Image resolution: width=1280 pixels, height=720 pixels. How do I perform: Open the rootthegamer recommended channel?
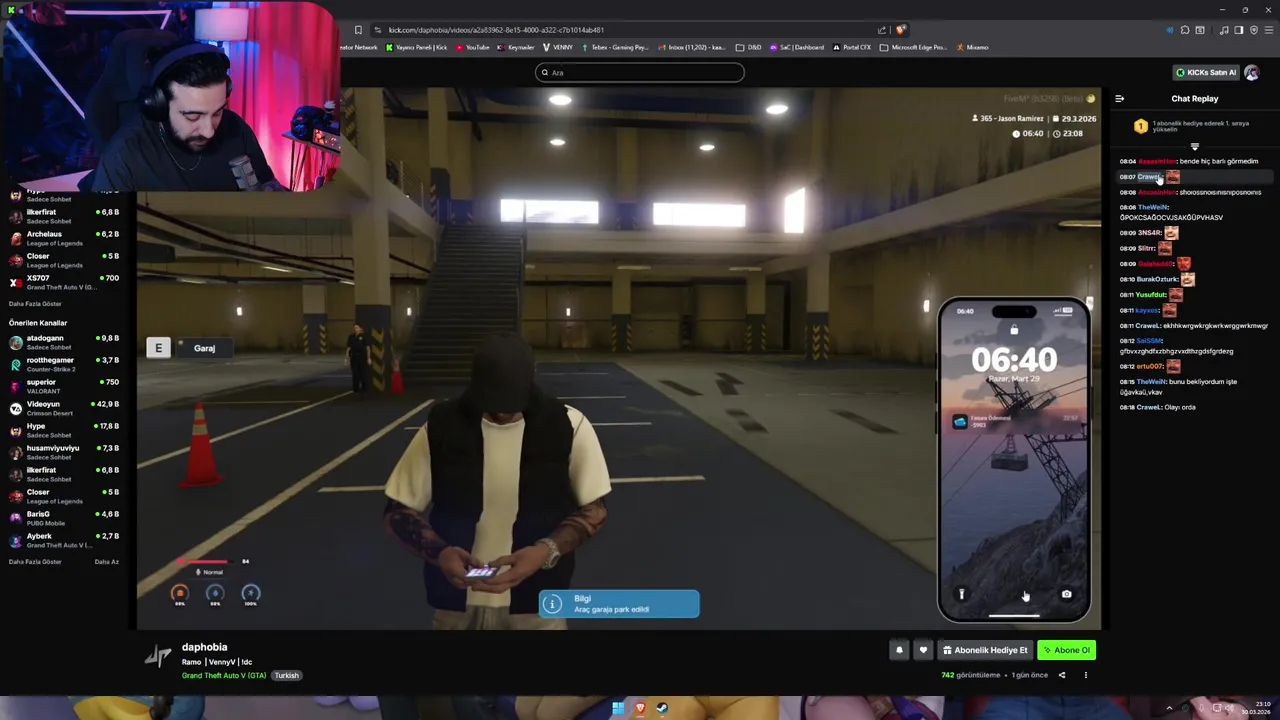click(x=64, y=364)
